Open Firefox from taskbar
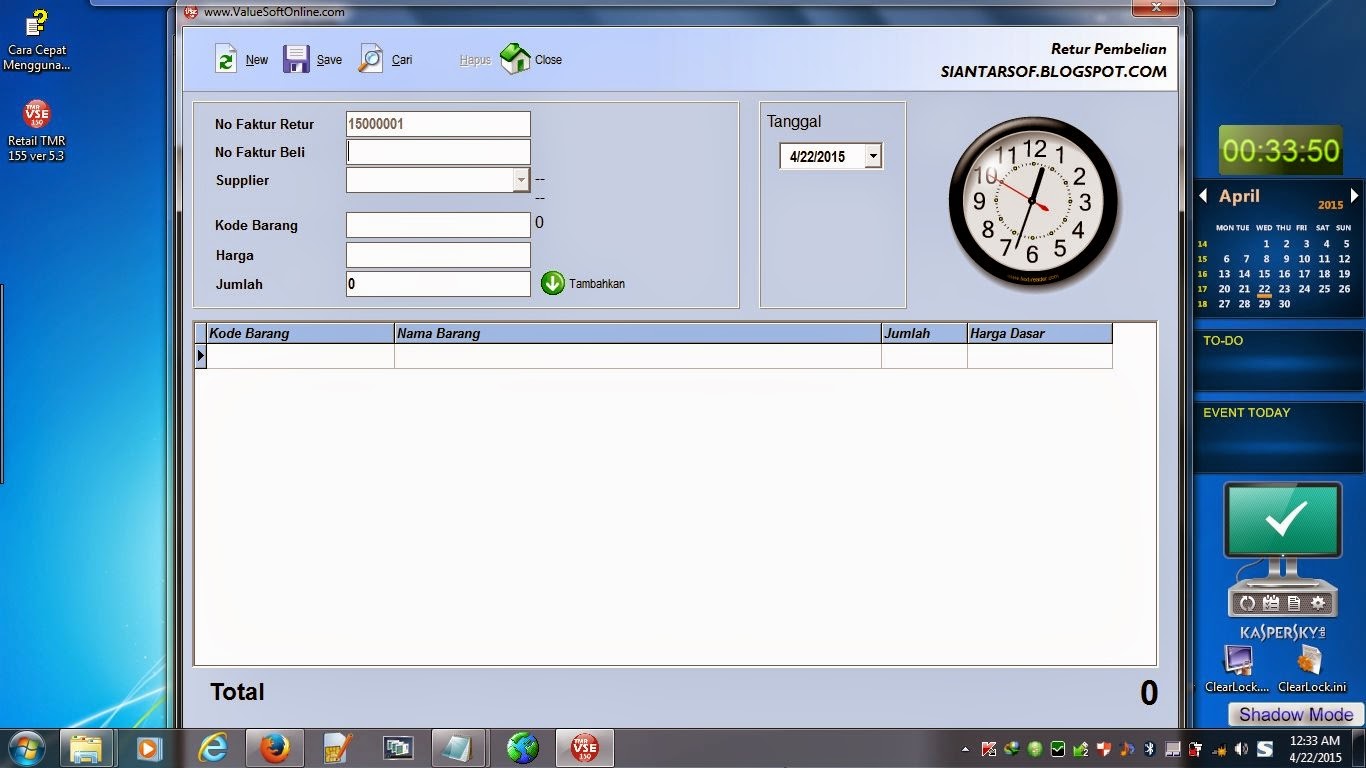Viewport: 1366px width, 768px height. [x=274, y=748]
